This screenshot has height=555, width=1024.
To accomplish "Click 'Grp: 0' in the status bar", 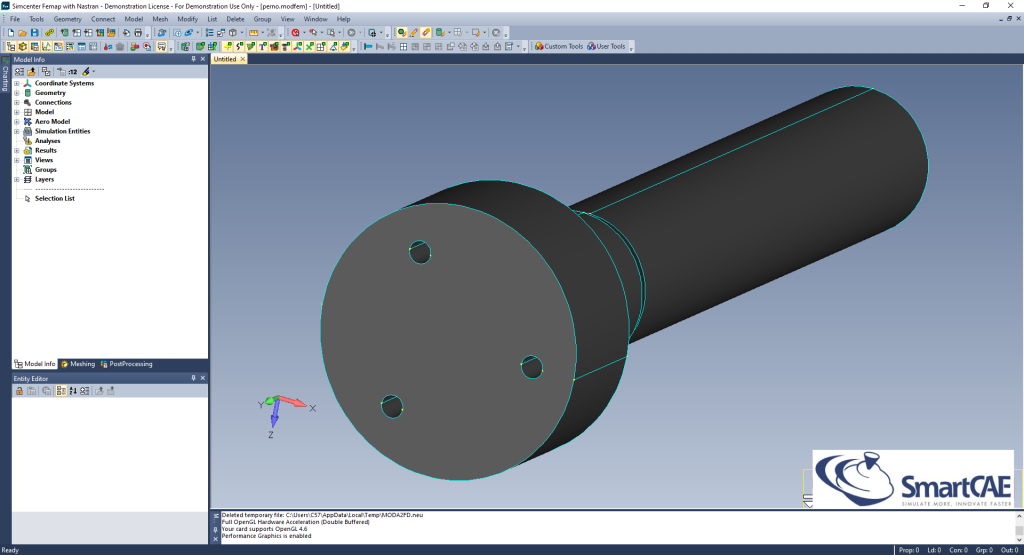I will (x=983, y=550).
